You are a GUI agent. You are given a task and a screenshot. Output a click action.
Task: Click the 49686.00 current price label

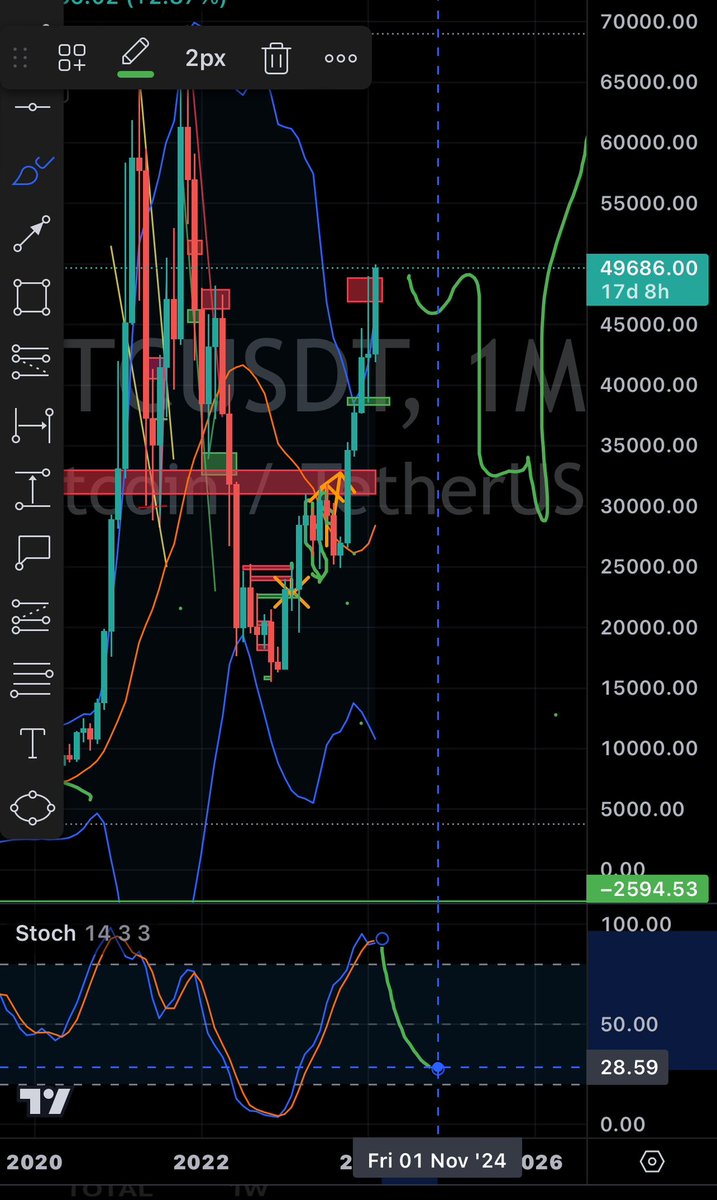pos(650,280)
